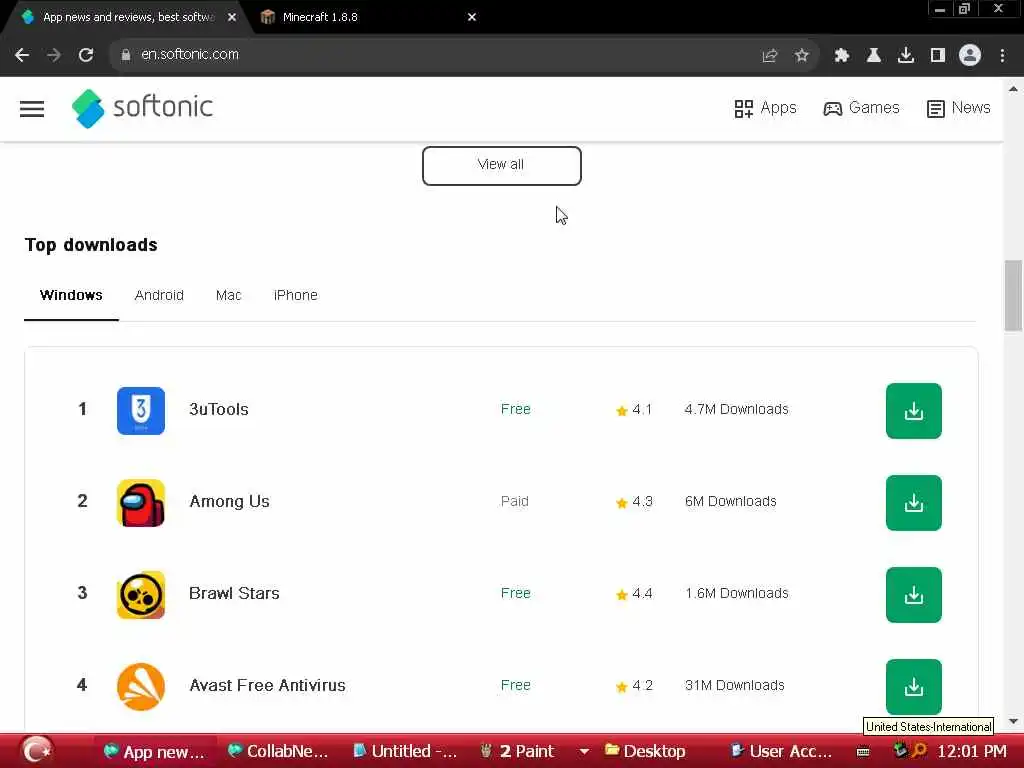Click the scrollbar up arrow
Screen dimensions: 1024x768
click(1013, 89)
